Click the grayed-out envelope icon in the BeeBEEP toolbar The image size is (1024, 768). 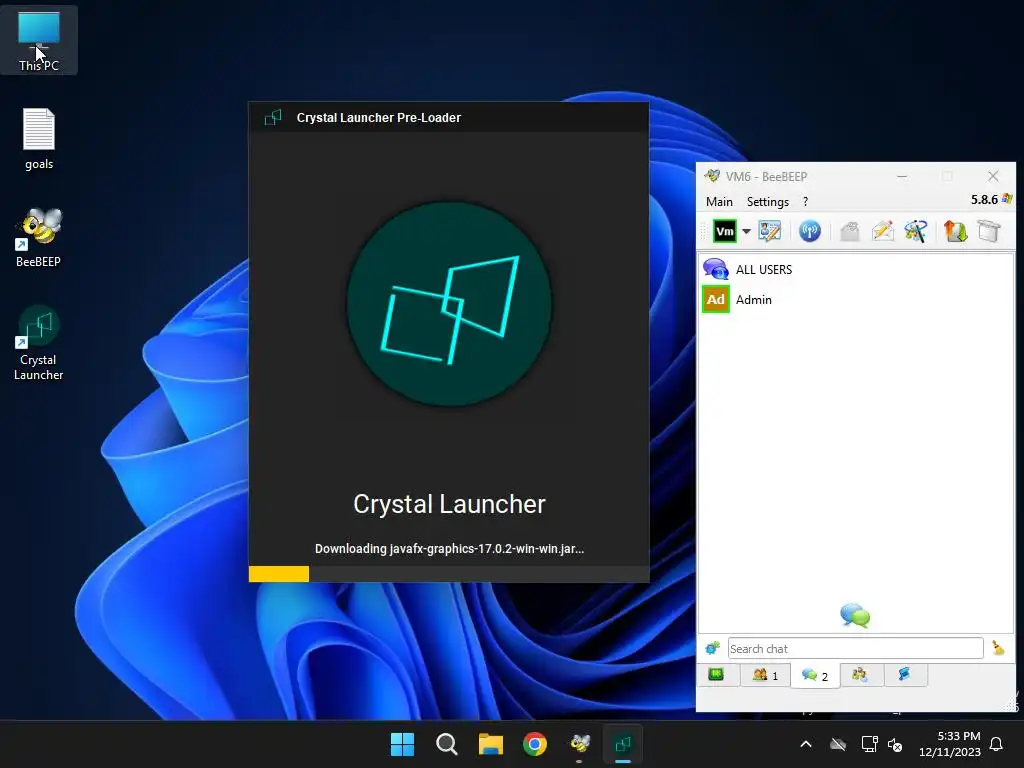coord(849,231)
